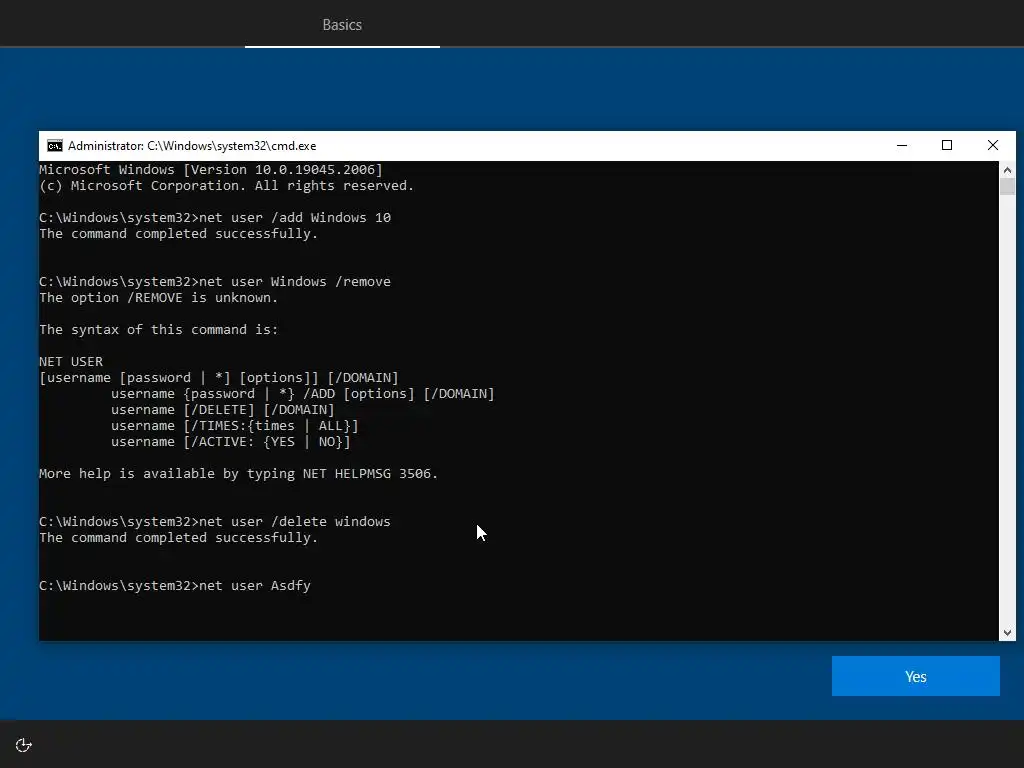Click the scrollbar up arrow
This screenshot has width=1024, height=768.
click(1007, 170)
